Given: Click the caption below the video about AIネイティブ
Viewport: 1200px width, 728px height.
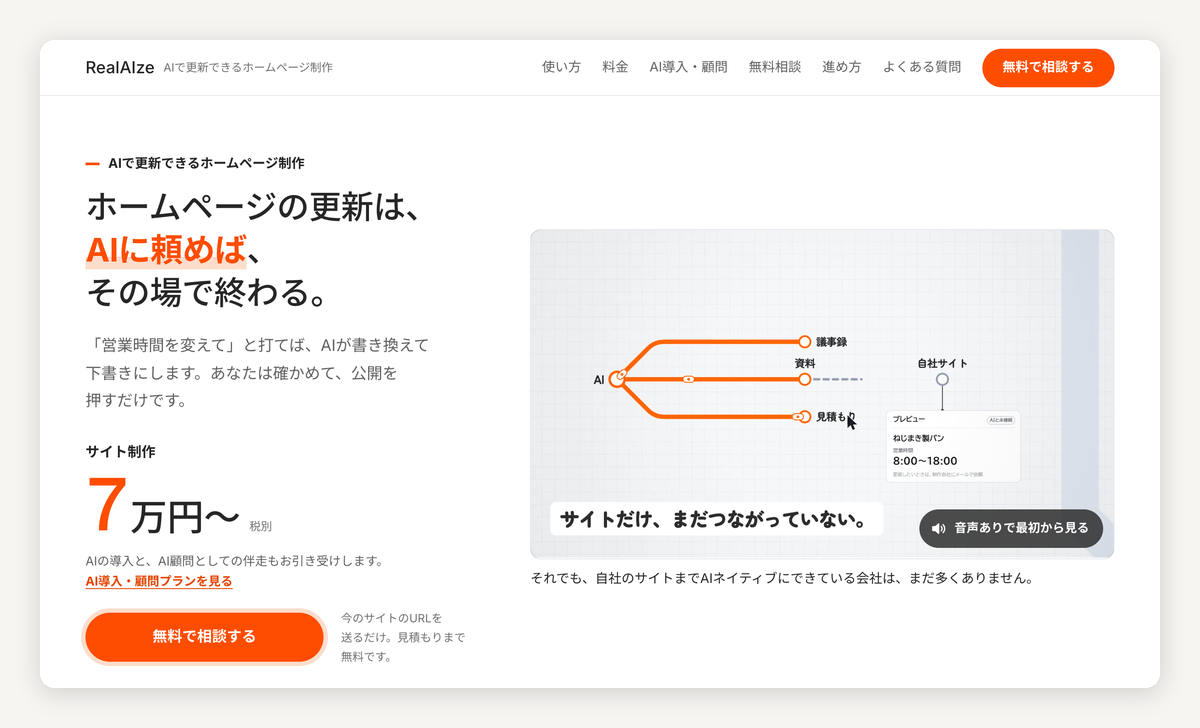Looking at the screenshot, I should [x=782, y=578].
